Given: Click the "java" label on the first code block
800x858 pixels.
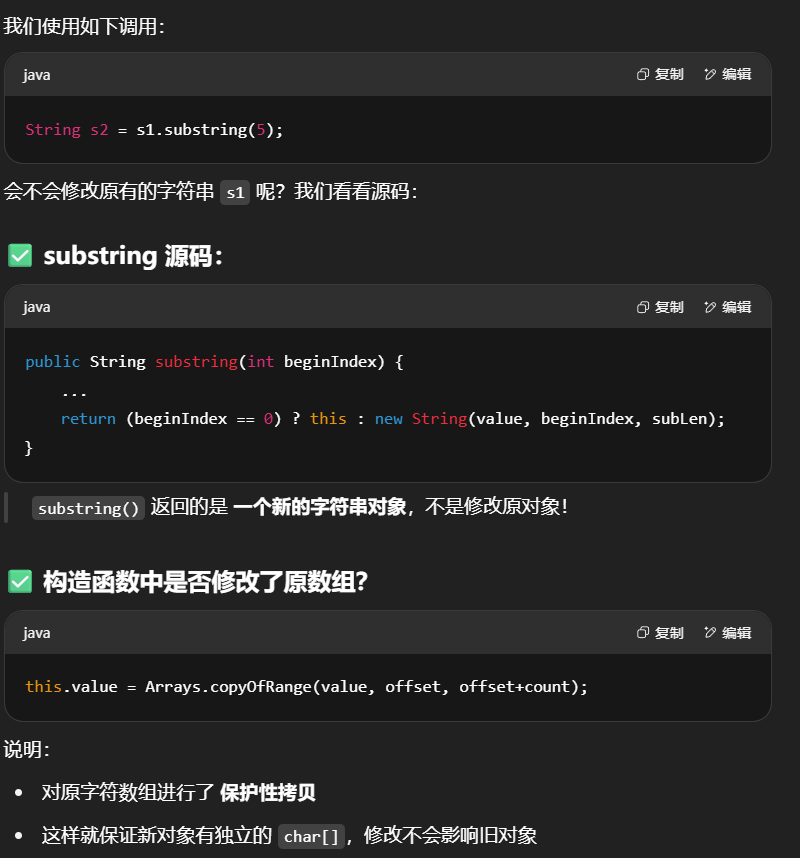Looking at the screenshot, I should (37, 75).
